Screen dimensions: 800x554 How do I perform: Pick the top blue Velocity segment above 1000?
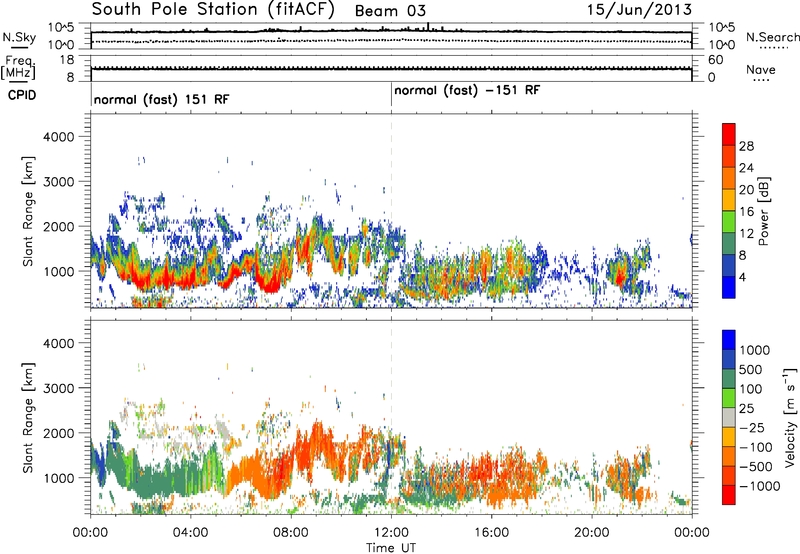[x=729, y=340]
